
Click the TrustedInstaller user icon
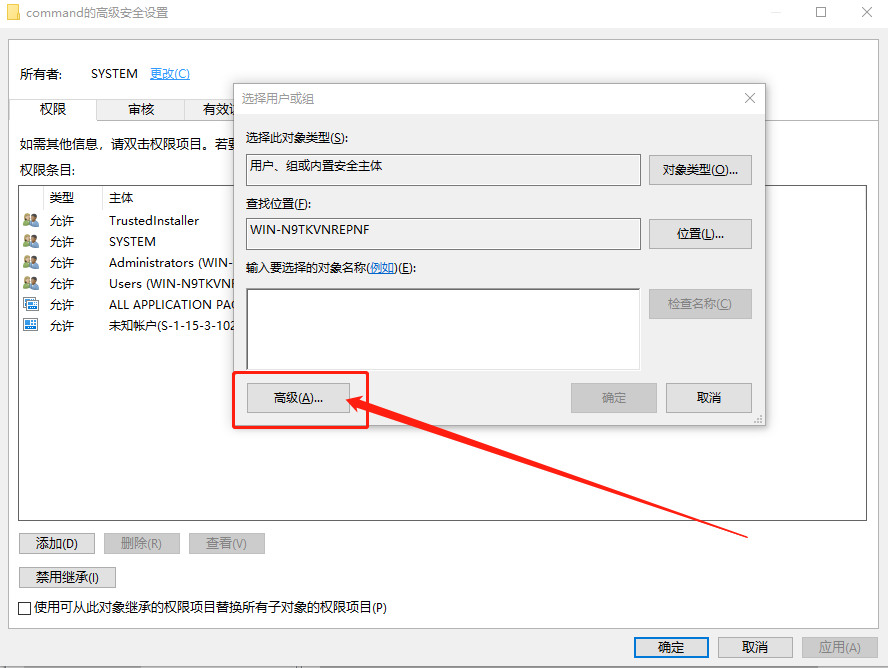(30, 220)
